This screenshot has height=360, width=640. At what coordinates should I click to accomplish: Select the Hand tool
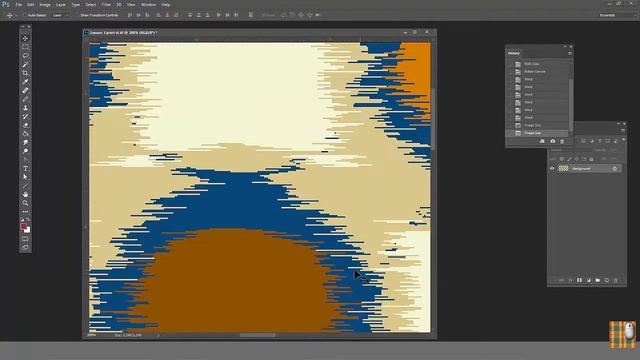(25, 194)
